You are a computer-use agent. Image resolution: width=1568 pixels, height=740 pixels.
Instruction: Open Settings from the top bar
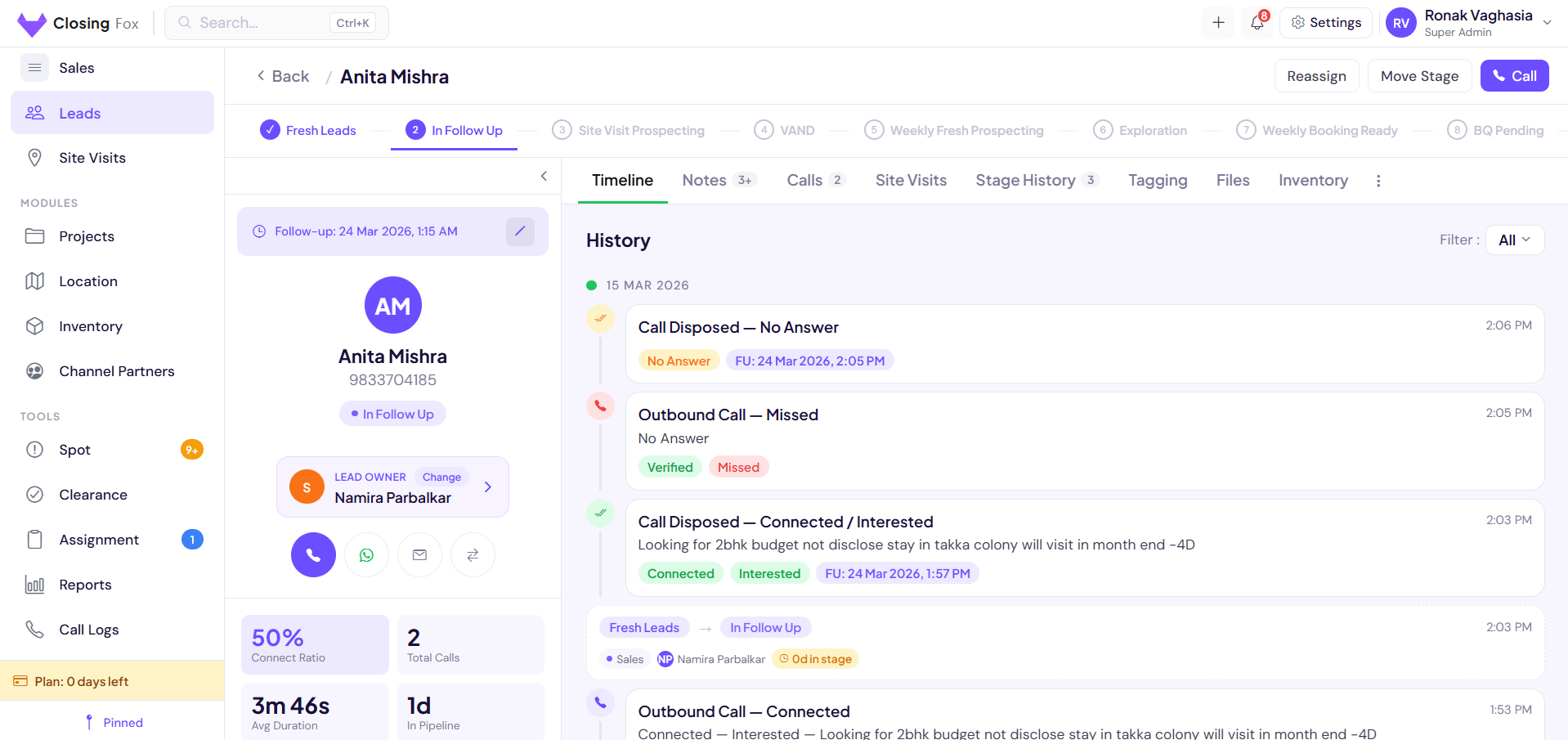1326,23
